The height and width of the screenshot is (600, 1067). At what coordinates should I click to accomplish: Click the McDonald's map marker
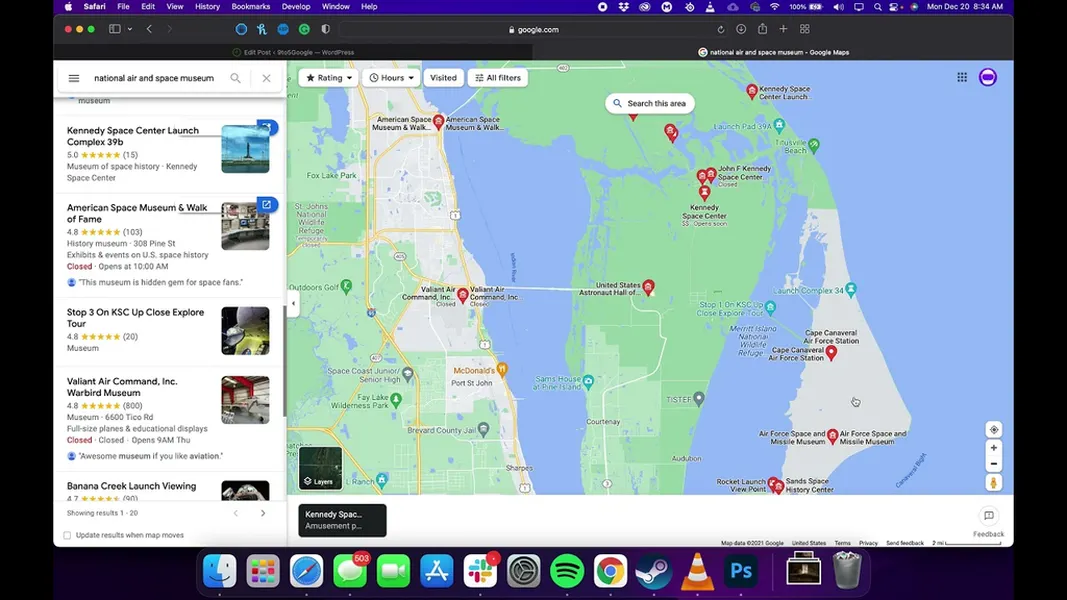pyautogui.click(x=502, y=370)
